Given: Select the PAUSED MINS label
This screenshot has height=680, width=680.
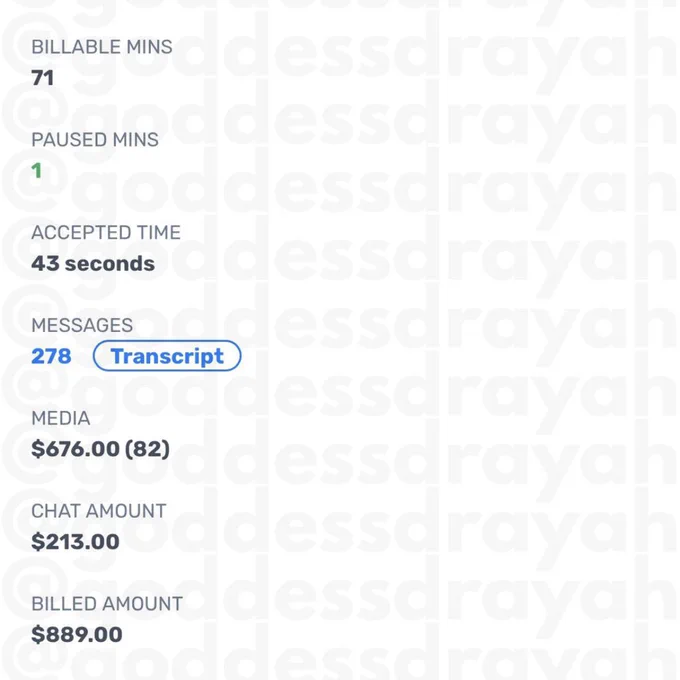Looking at the screenshot, I should click(x=95, y=140).
